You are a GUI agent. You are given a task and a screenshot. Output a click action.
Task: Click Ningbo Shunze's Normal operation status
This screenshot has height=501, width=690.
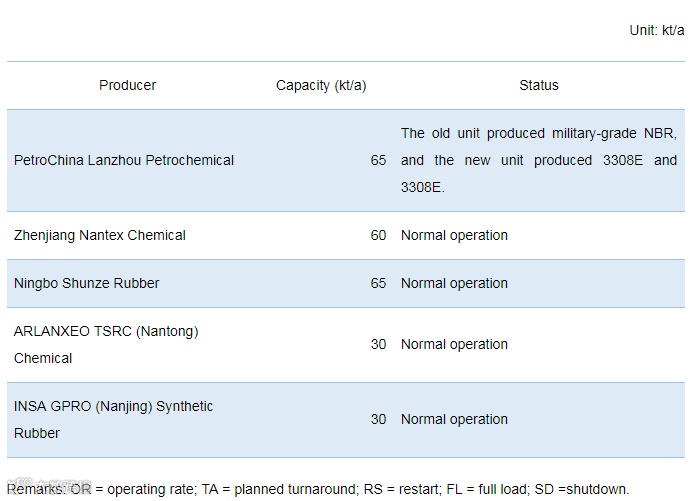(454, 283)
